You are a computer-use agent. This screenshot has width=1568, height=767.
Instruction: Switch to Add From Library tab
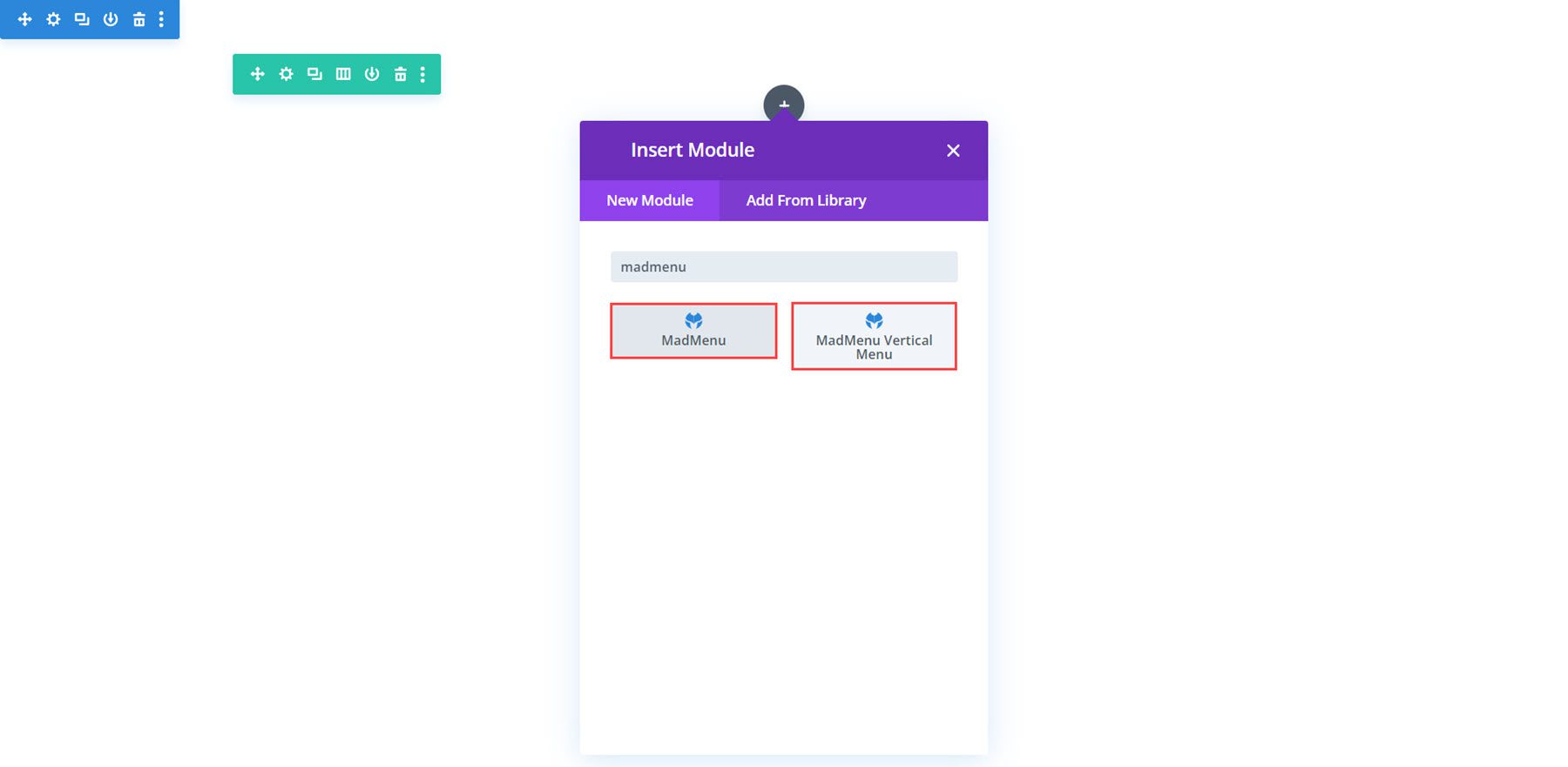pos(806,200)
